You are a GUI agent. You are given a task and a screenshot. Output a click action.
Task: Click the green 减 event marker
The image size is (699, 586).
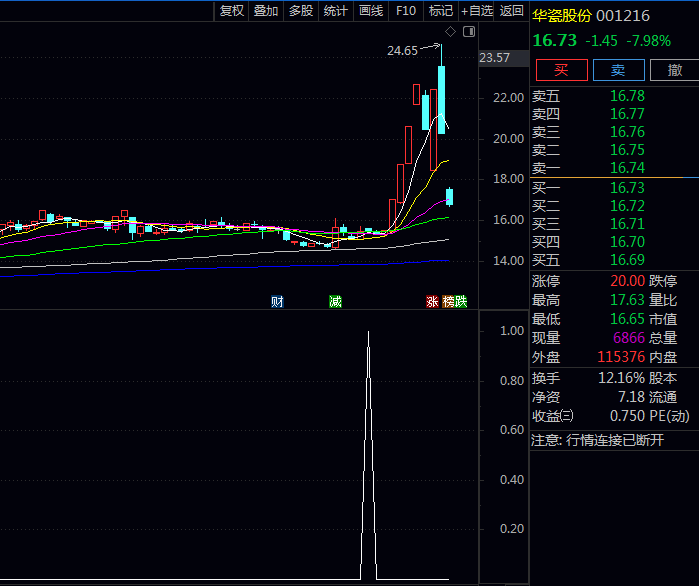[x=335, y=301]
